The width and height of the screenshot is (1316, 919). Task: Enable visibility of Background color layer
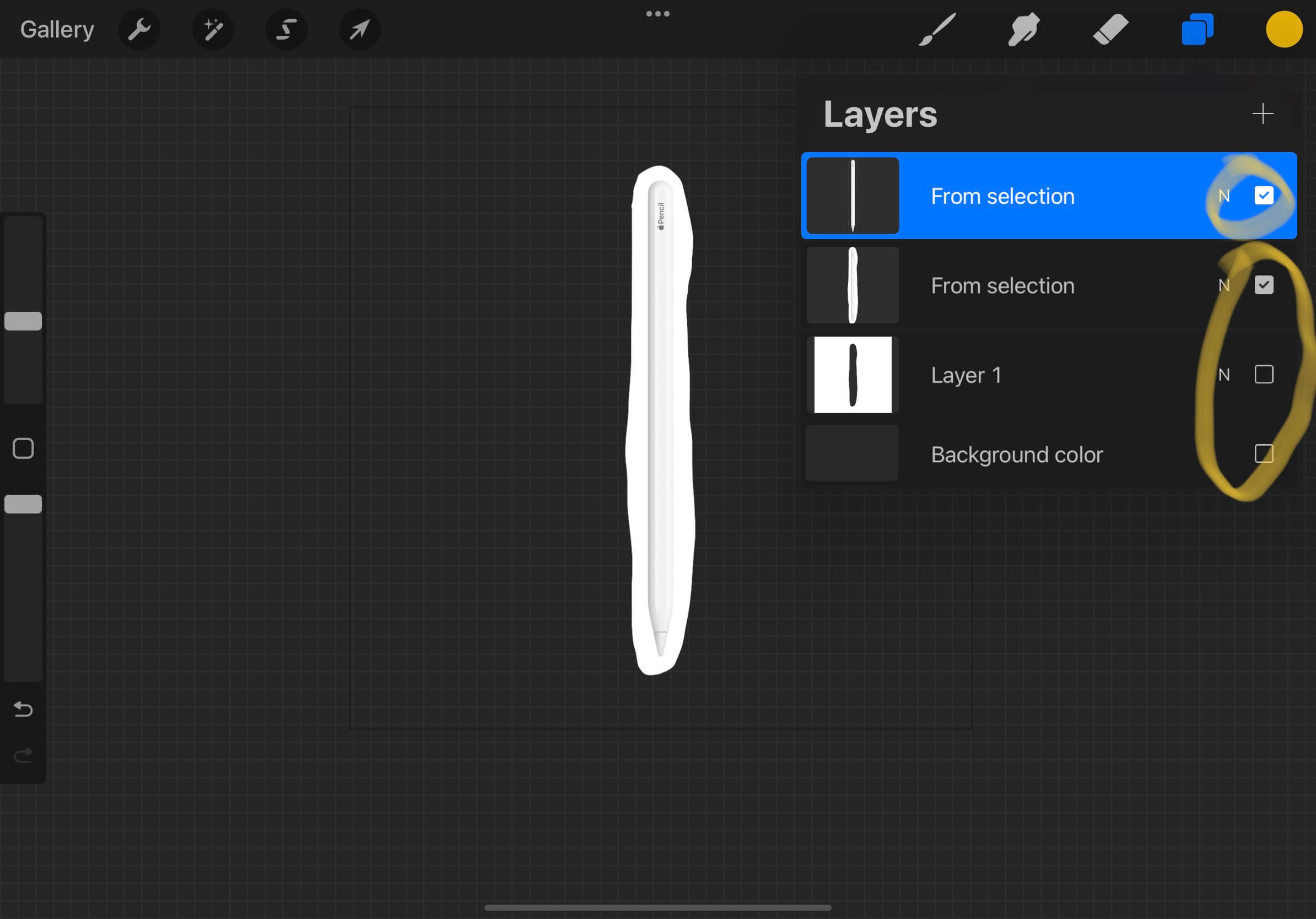click(x=1263, y=454)
